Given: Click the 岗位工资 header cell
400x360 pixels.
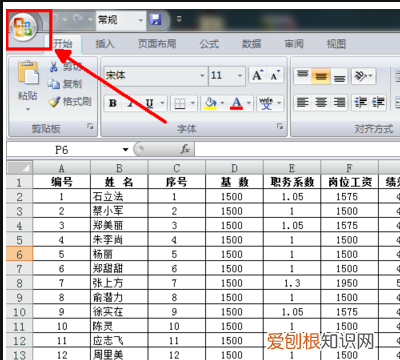Looking at the screenshot, I should 349,182.
